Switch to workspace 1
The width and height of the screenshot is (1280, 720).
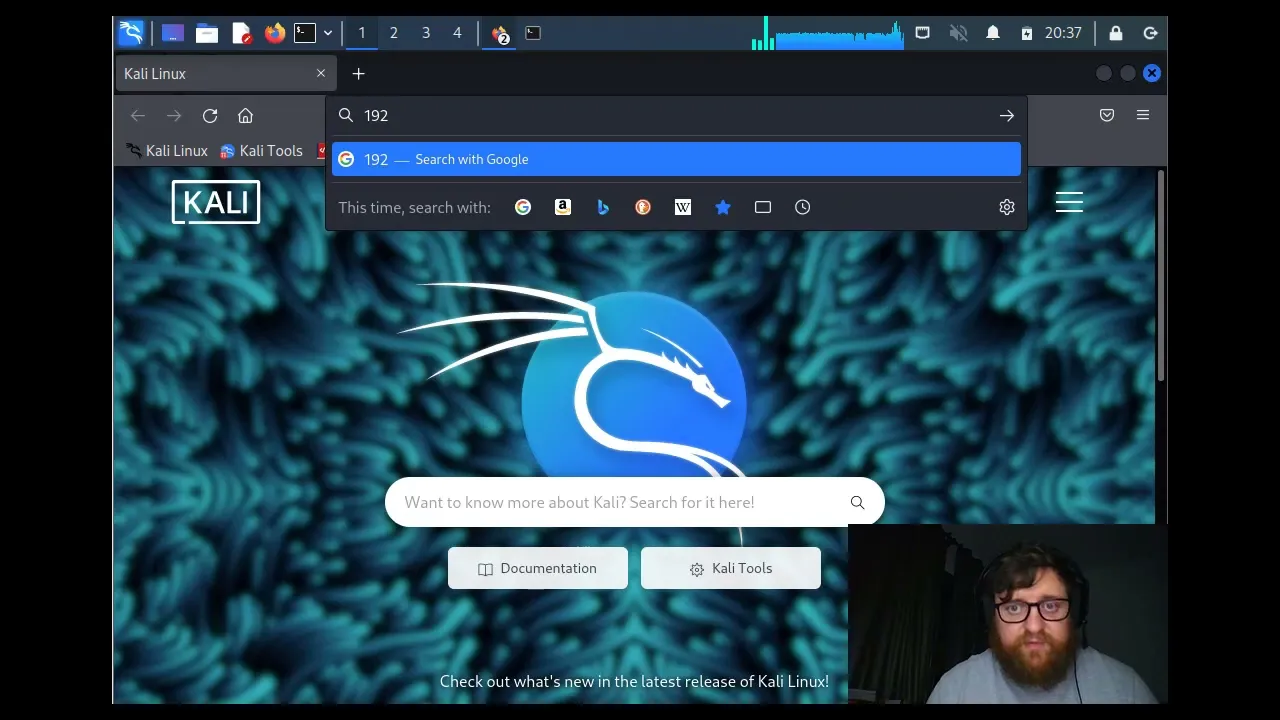pyautogui.click(x=362, y=33)
